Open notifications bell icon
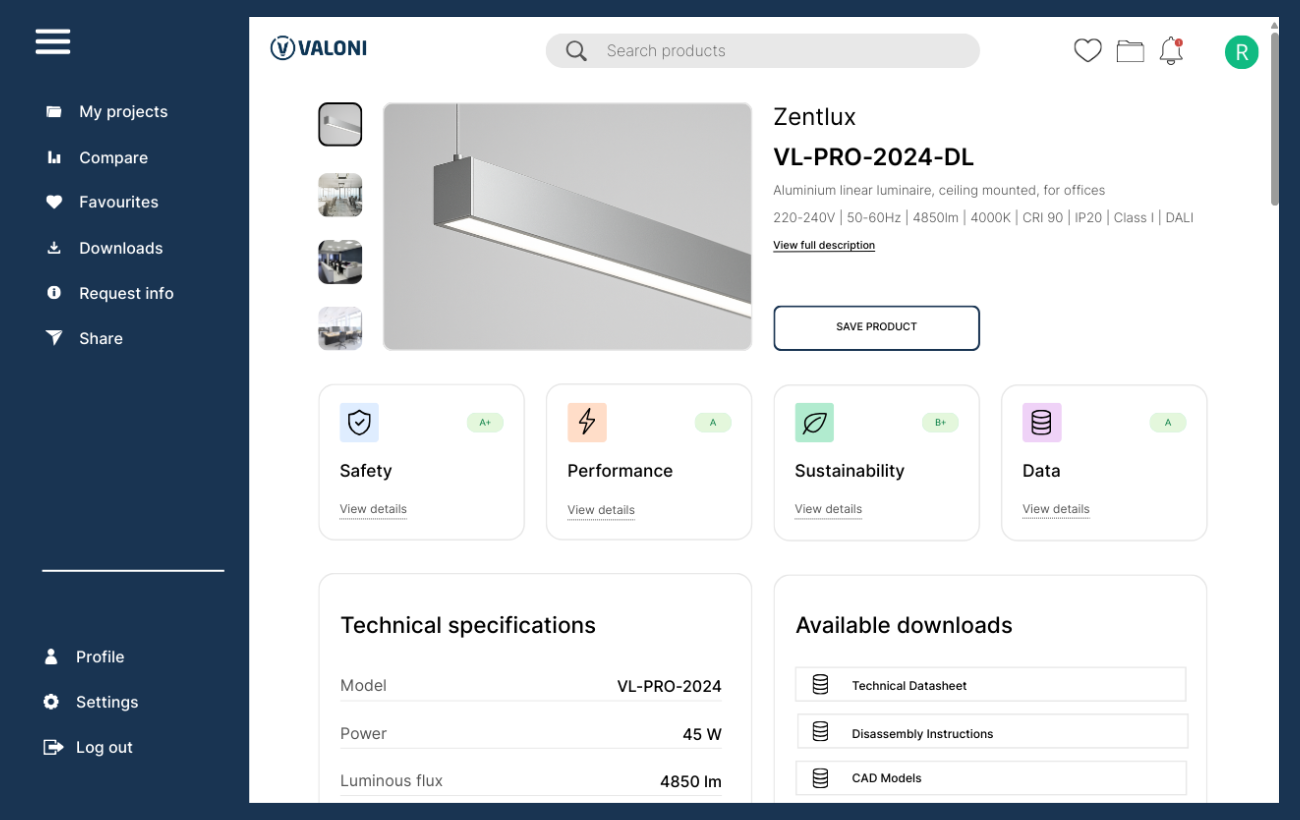This screenshot has height=820, width=1300. point(1171,51)
